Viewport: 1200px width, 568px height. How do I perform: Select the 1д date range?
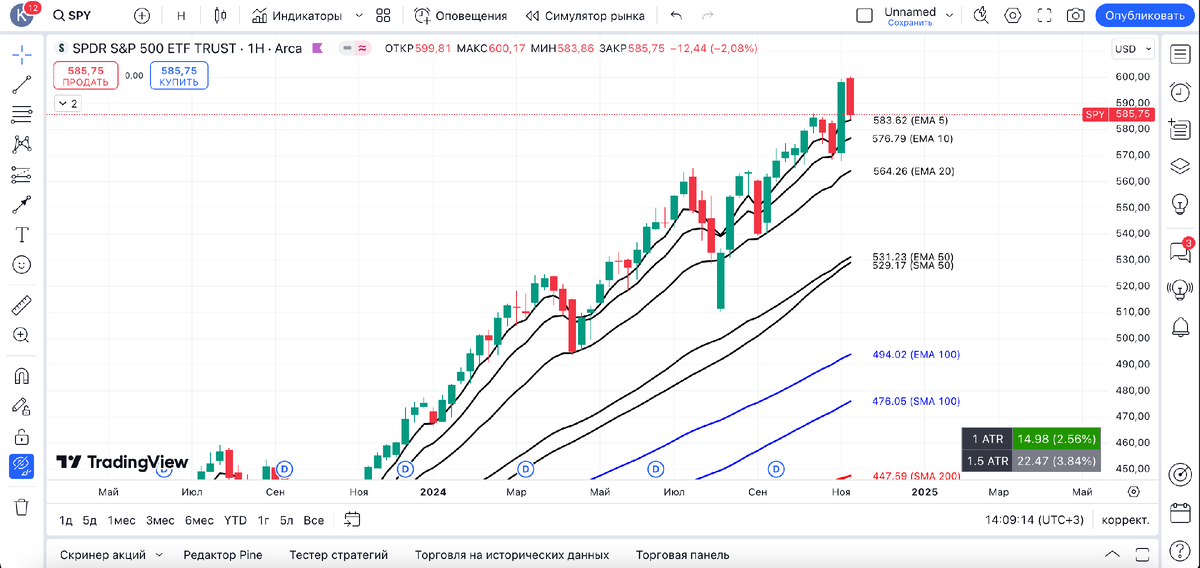pos(65,520)
